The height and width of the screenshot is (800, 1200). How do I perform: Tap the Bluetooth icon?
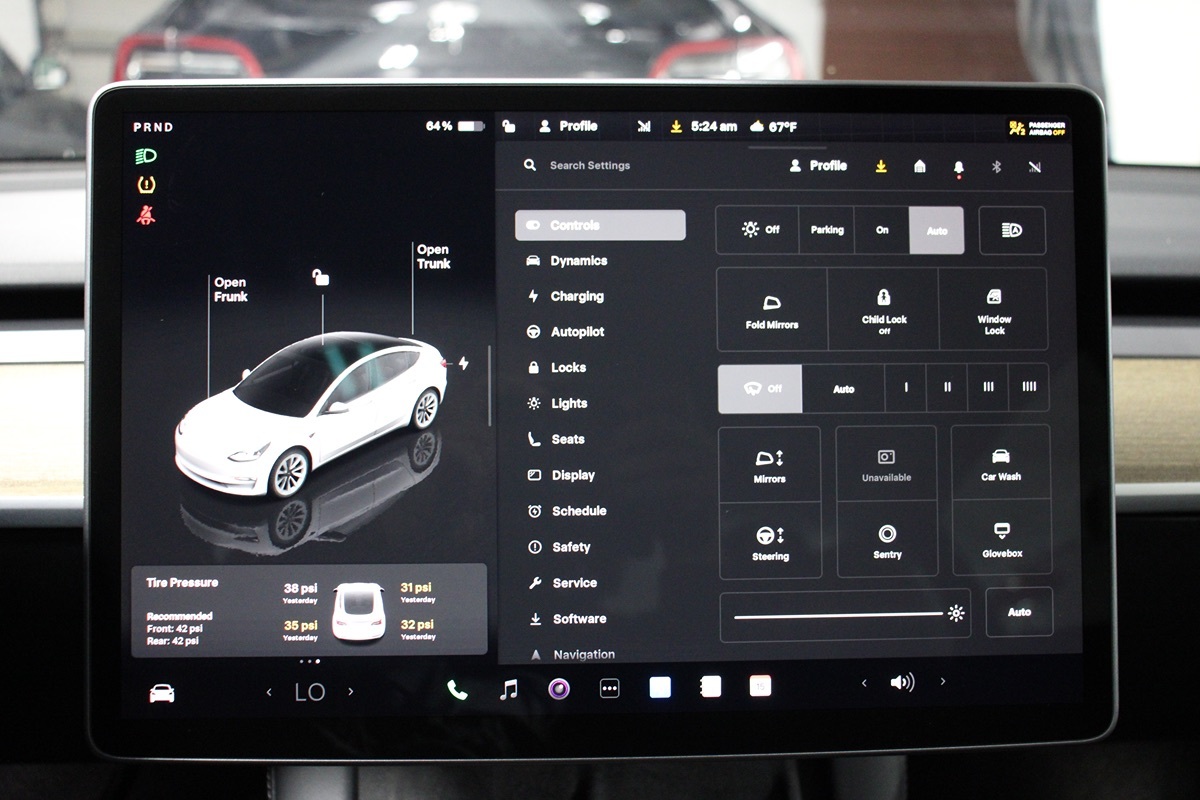tap(996, 167)
